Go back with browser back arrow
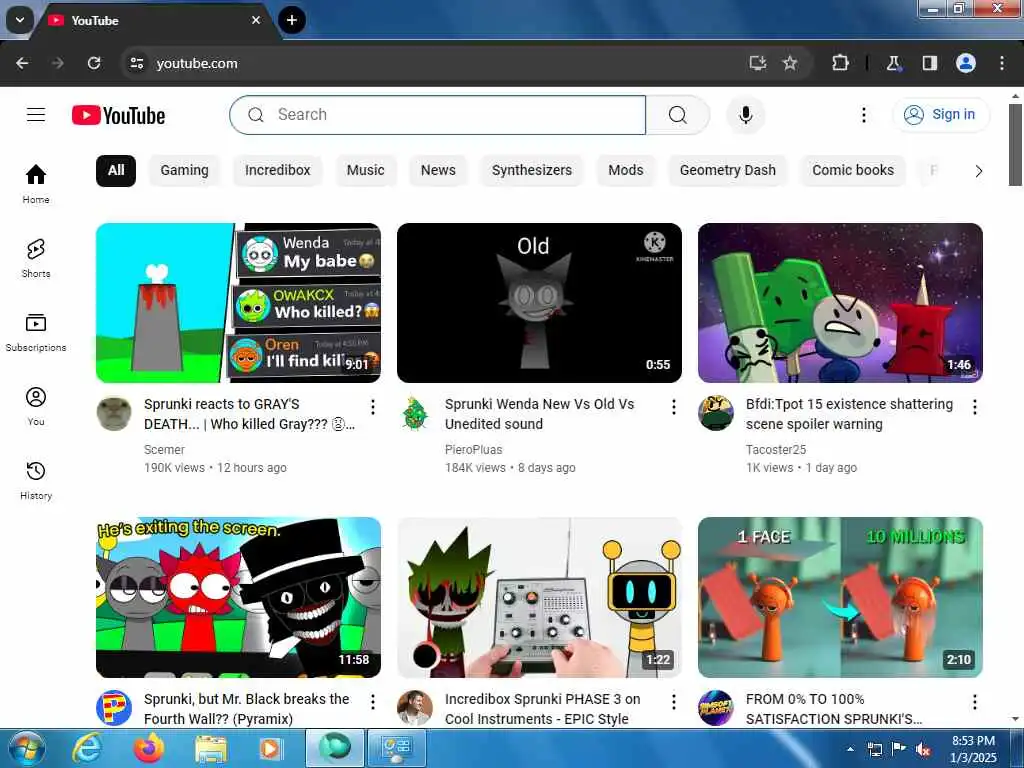Image resolution: width=1024 pixels, height=768 pixels. tap(22, 63)
